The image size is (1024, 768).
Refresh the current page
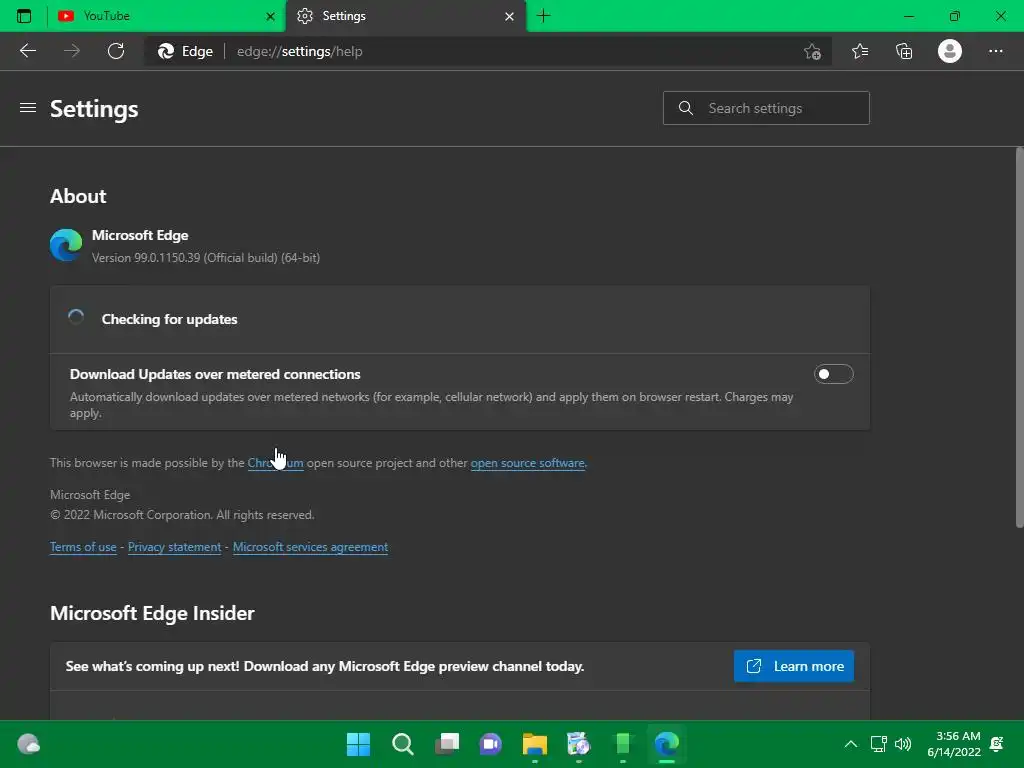(x=116, y=51)
